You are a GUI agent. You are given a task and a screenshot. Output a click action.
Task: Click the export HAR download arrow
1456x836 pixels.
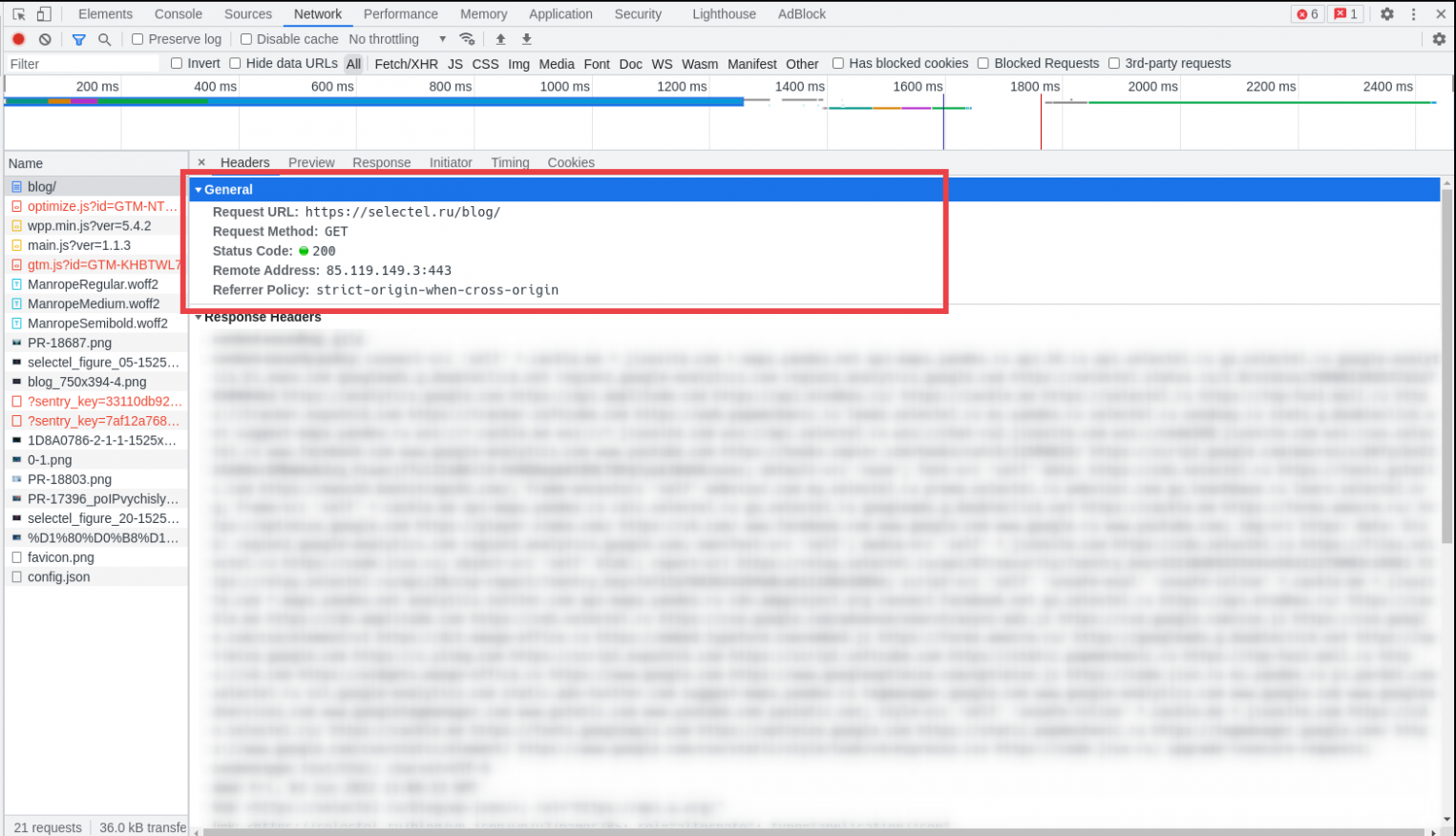(x=526, y=39)
